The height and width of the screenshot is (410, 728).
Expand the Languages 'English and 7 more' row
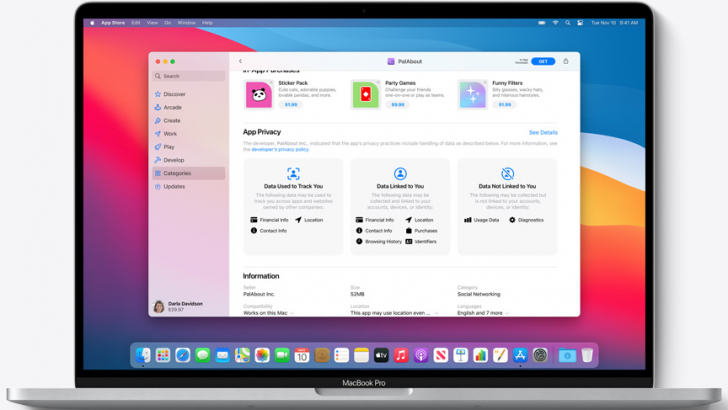pyautogui.click(x=483, y=313)
